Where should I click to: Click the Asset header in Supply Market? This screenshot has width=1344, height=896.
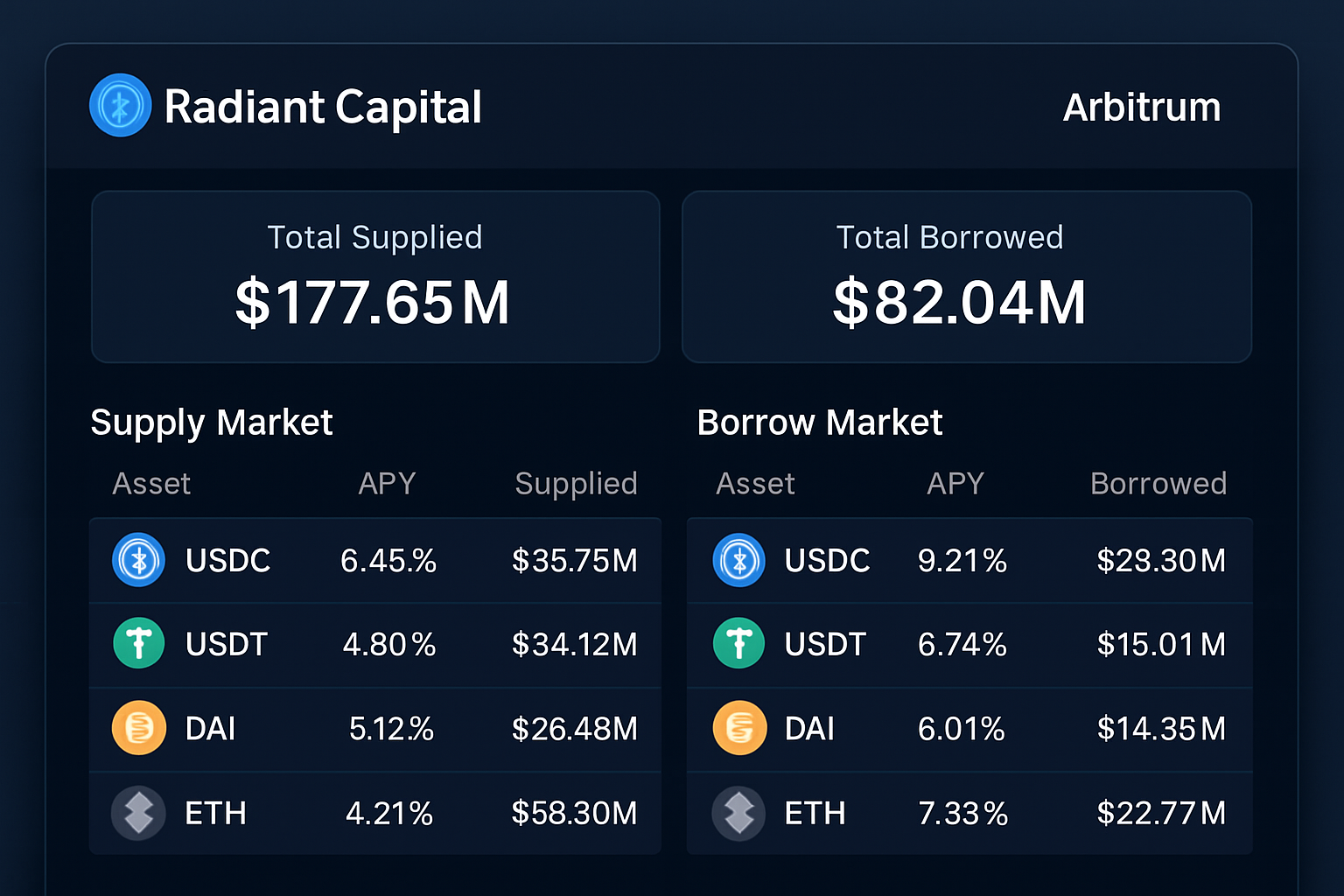pos(151,483)
